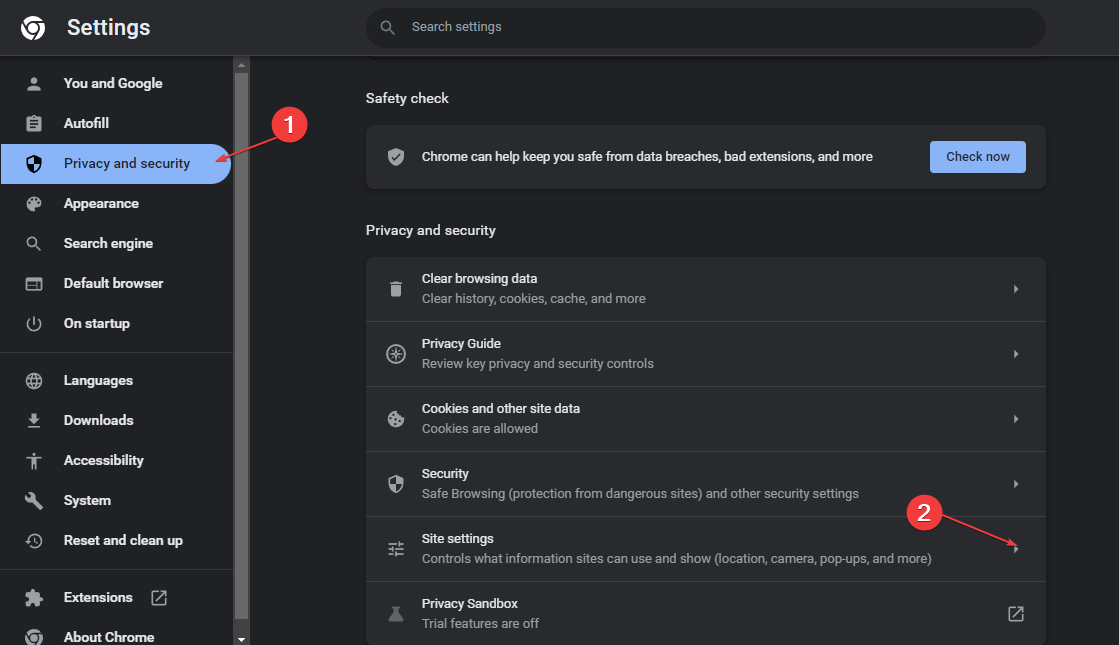Click the sidebar vertical scrollbar
Screen dimensions: 1119x645
click(241, 340)
